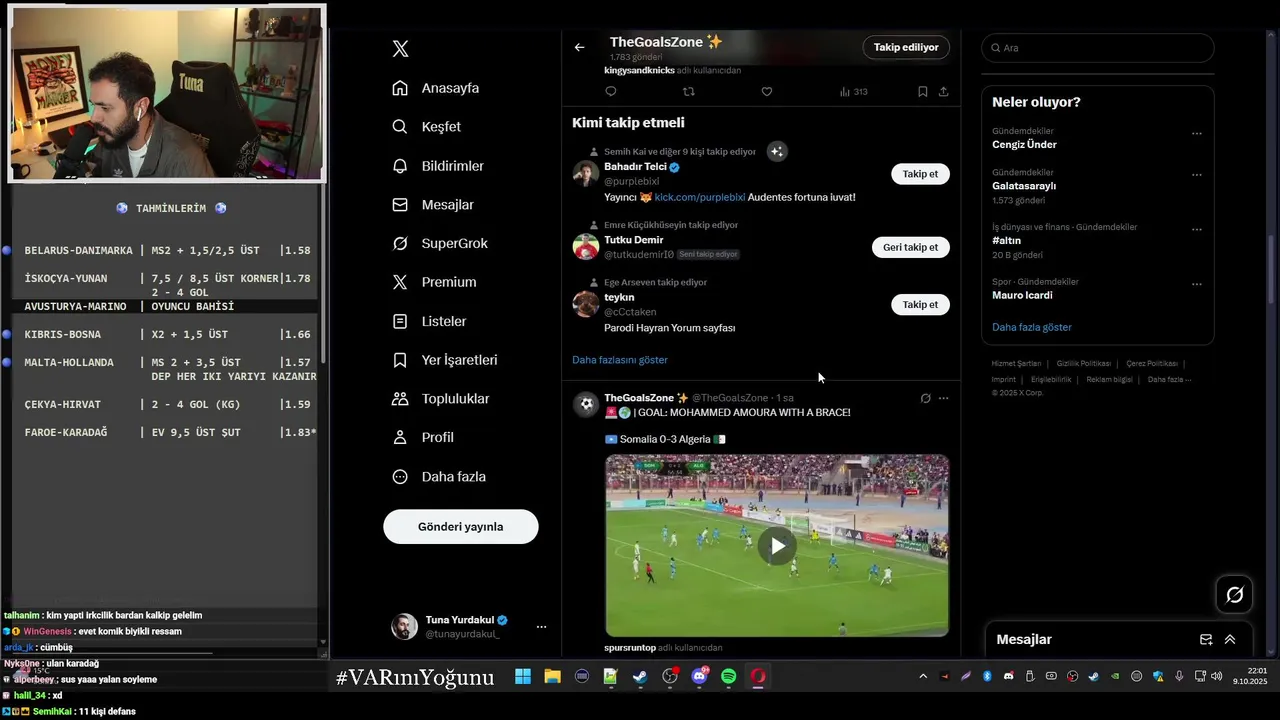1280x720 pixels.
Task: Open Steam from taskbar
Action: coord(640,677)
